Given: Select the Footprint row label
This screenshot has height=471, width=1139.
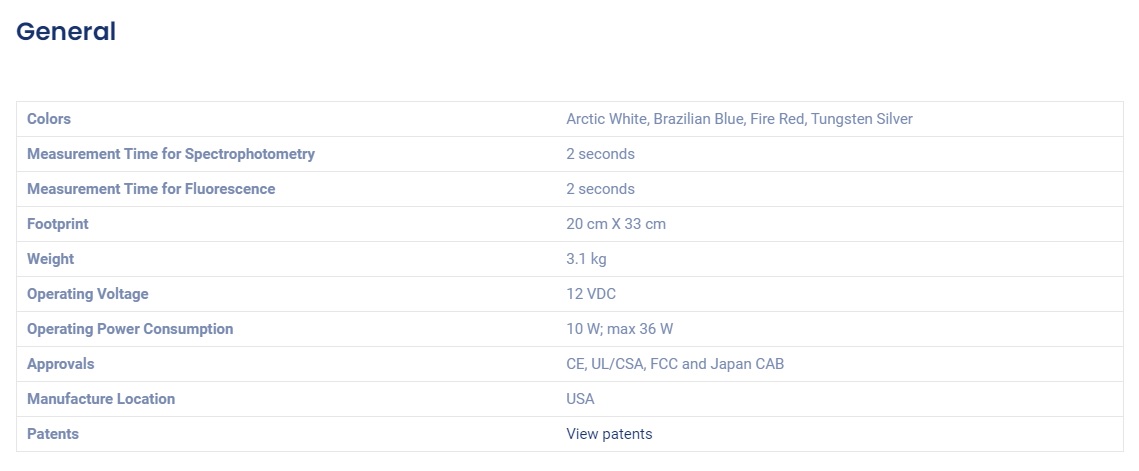Looking at the screenshot, I should 57,224.
